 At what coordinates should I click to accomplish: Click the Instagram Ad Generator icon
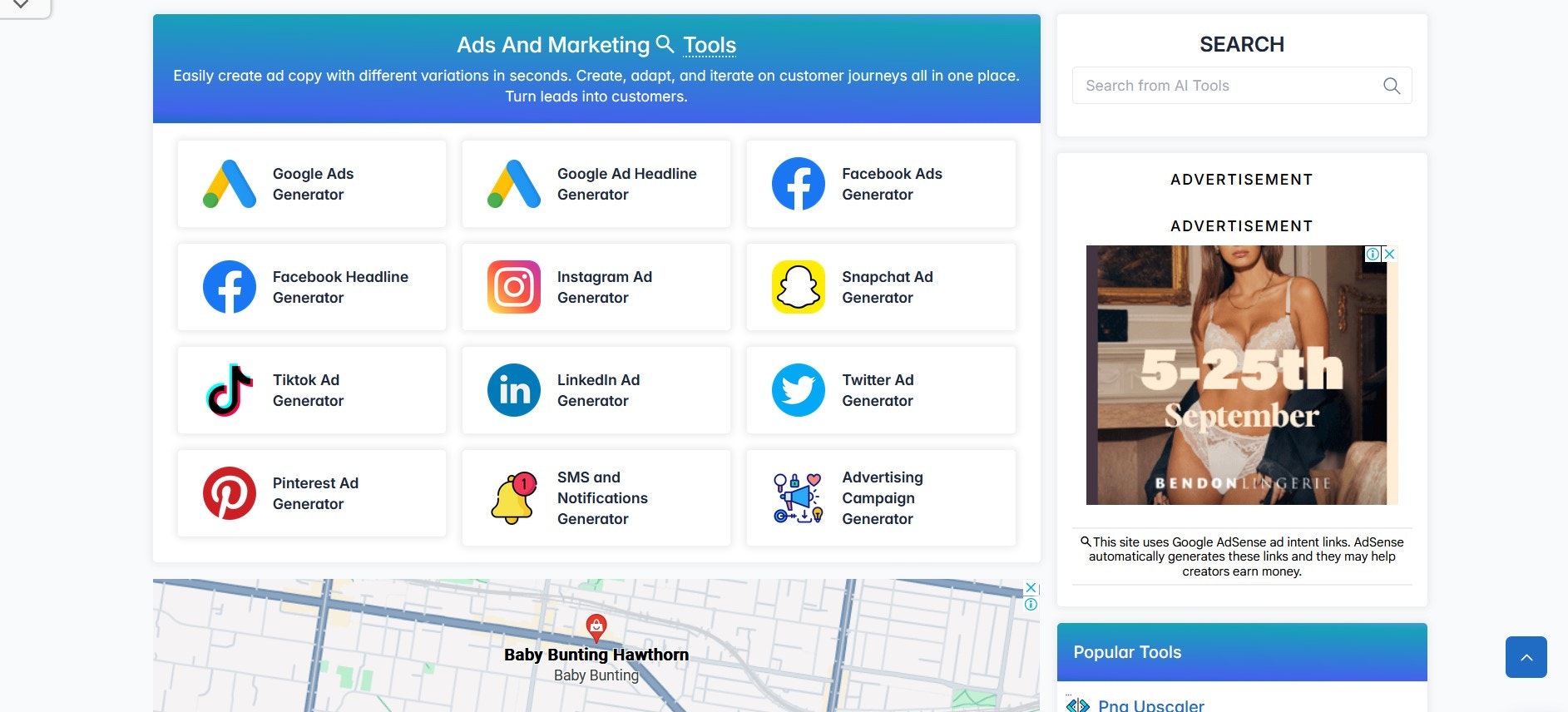tap(513, 287)
